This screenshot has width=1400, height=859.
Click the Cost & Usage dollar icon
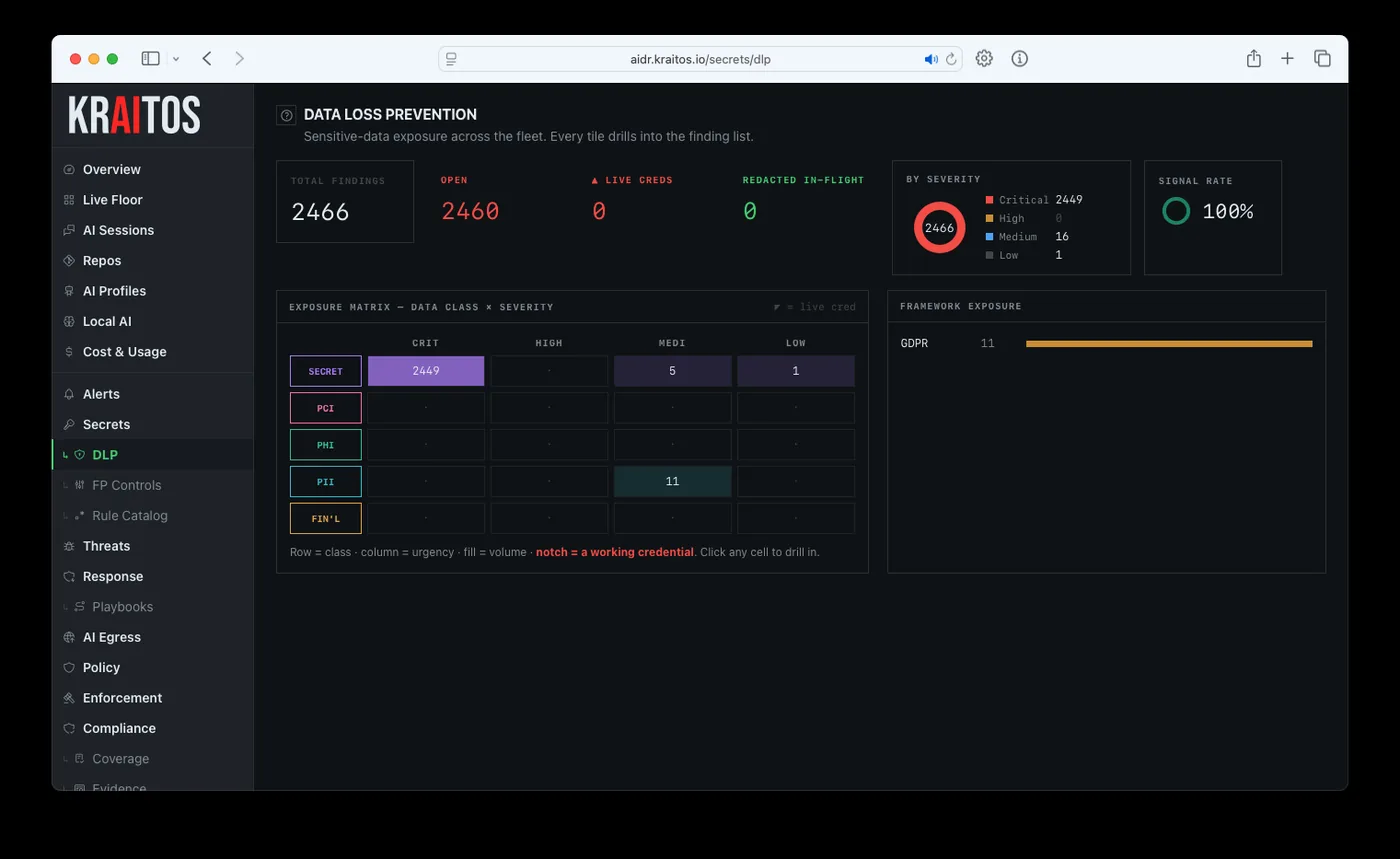tap(69, 352)
